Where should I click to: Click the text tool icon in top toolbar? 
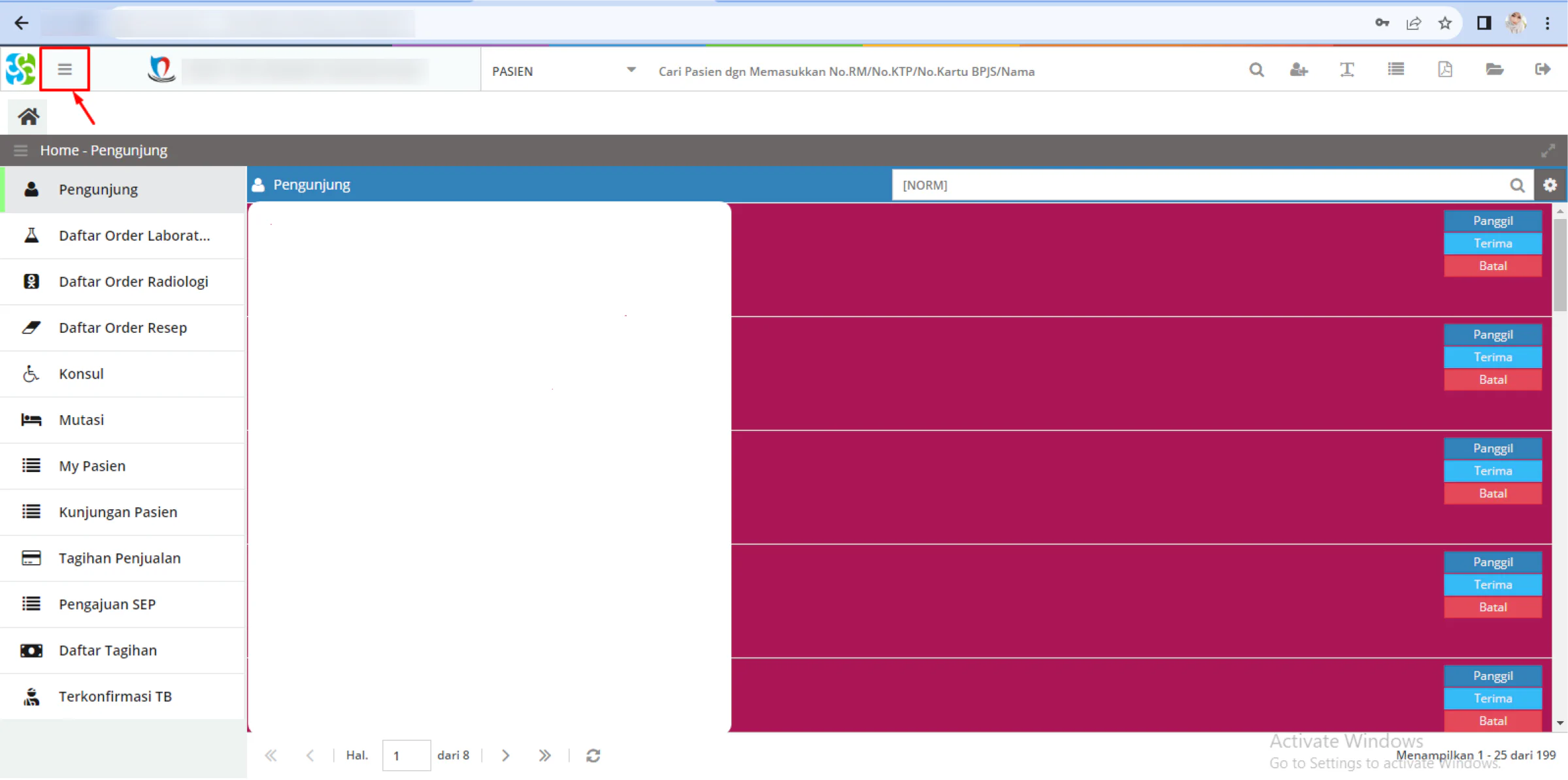[1347, 70]
